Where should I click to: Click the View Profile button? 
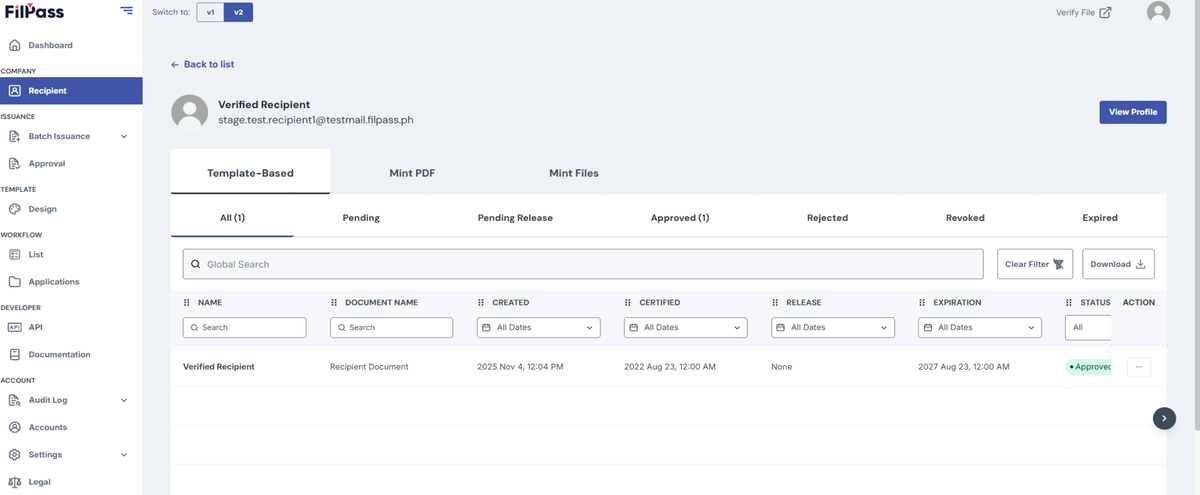pyautogui.click(x=1133, y=112)
